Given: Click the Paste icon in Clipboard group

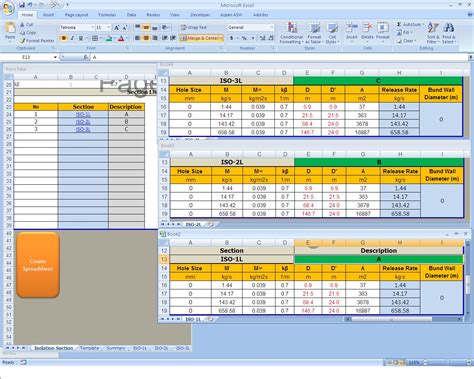Looking at the screenshot, I should click(x=10, y=31).
